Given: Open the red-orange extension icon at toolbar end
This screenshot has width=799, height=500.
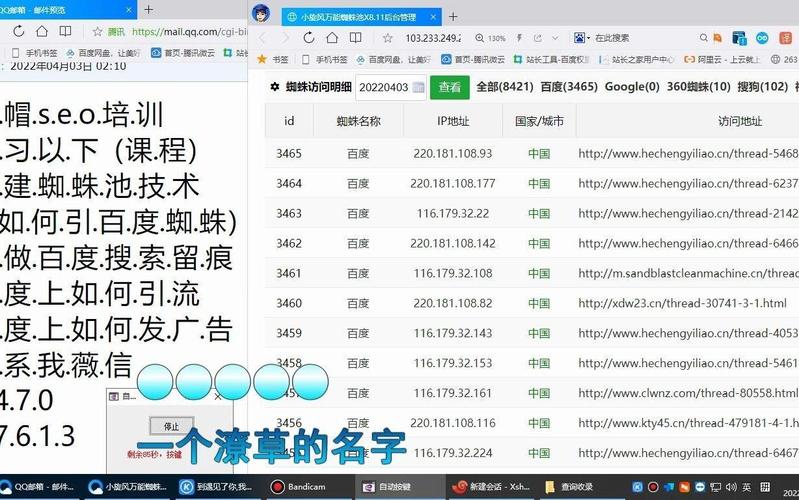Looking at the screenshot, I should (785, 38).
